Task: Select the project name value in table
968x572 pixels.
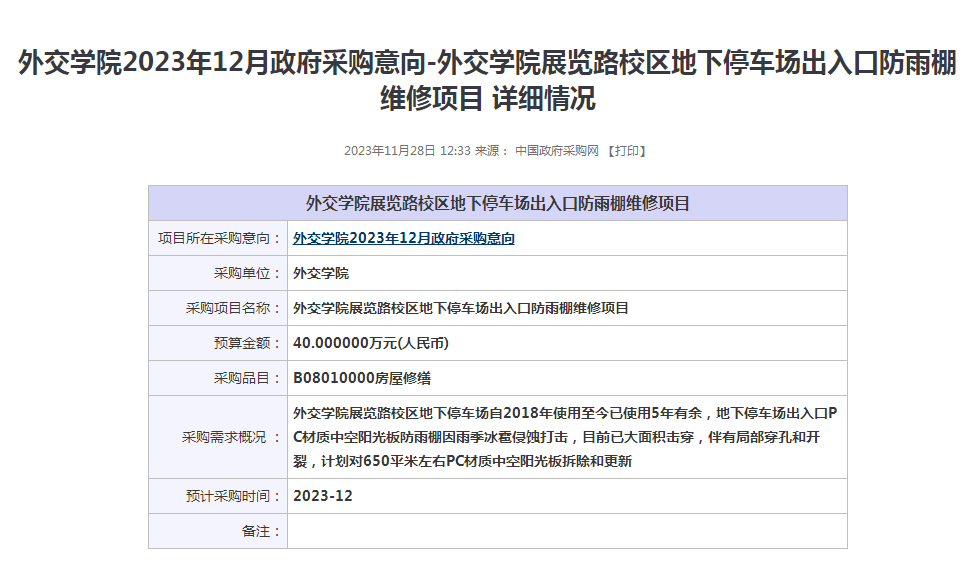Action: [461, 308]
